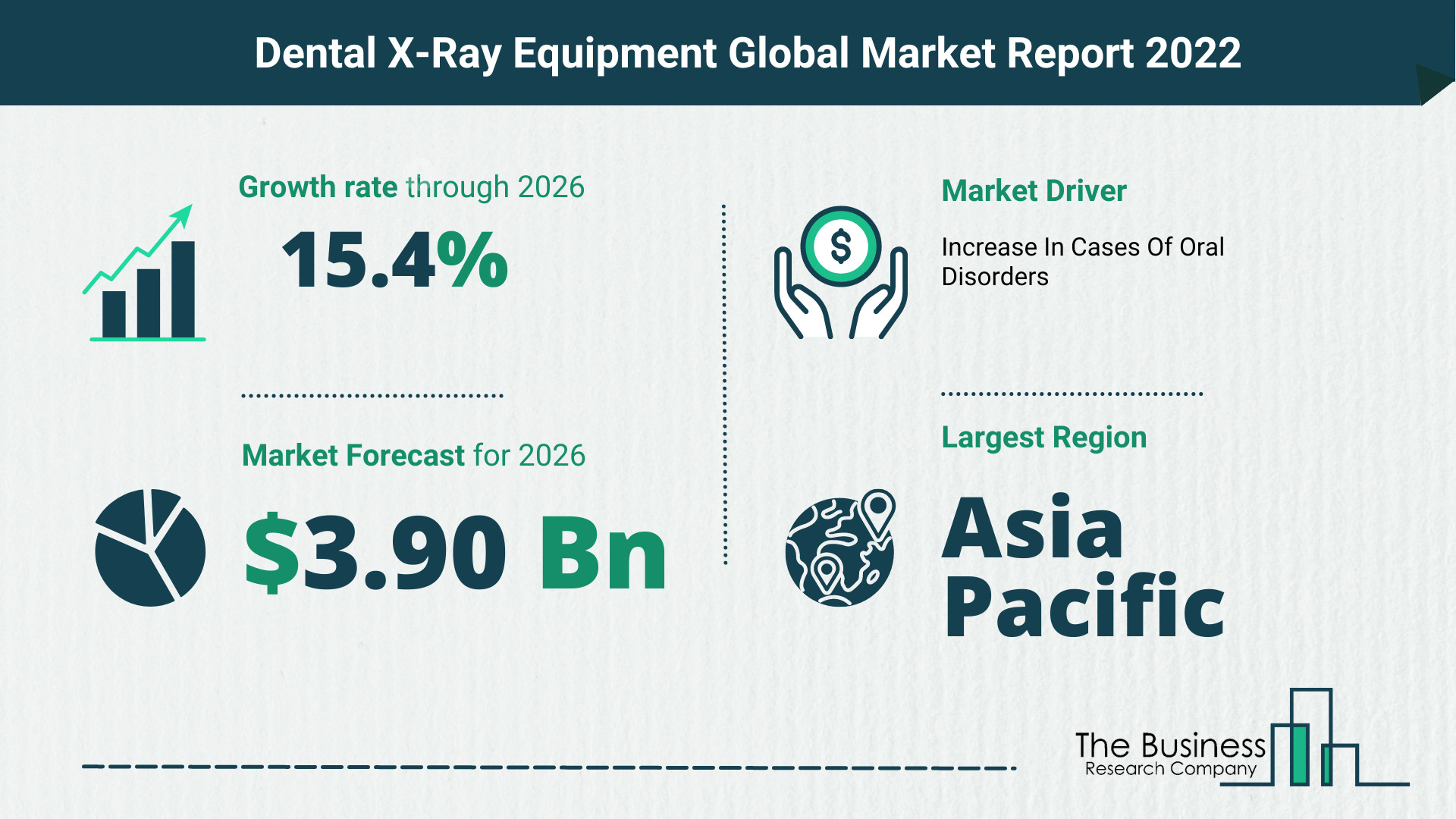Viewport: 1456px width, 819px height.
Task: Click 'Increase In Cases Of Oral Disorders' text
Action: pyautogui.click(x=1082, y=262)
